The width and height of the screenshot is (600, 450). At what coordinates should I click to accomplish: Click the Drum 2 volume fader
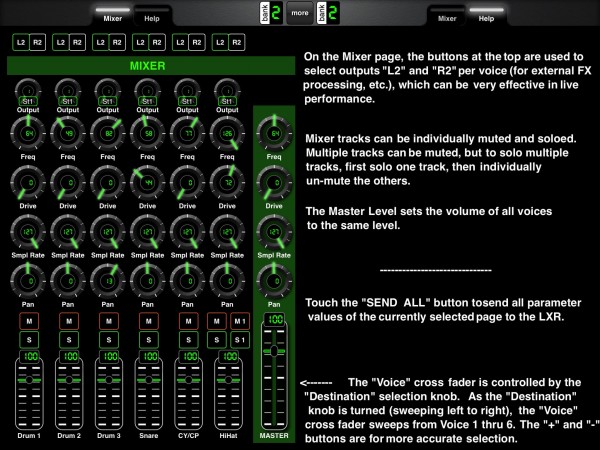point(69,394)
